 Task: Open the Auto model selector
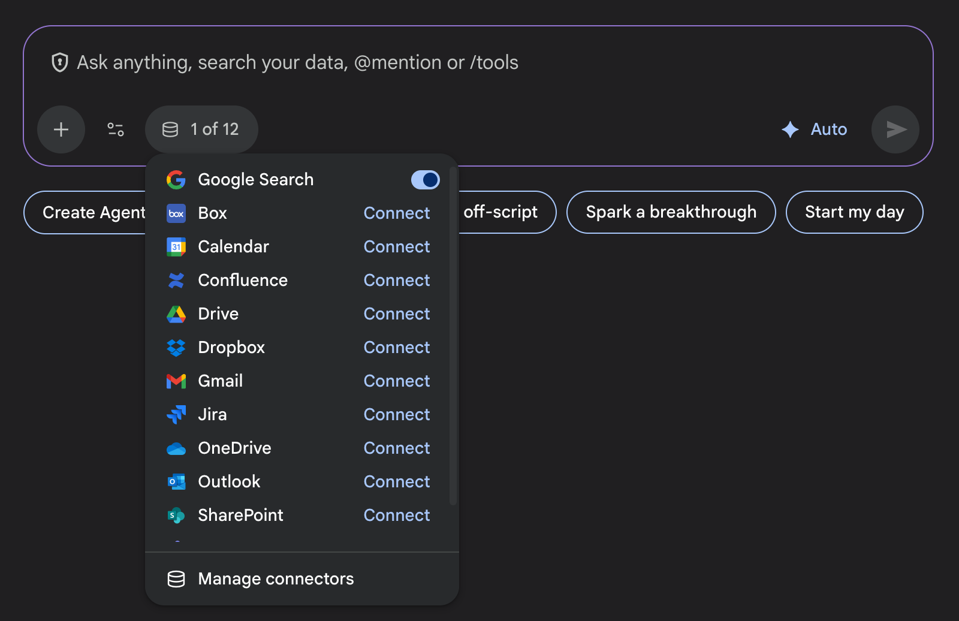click(814, 130)
